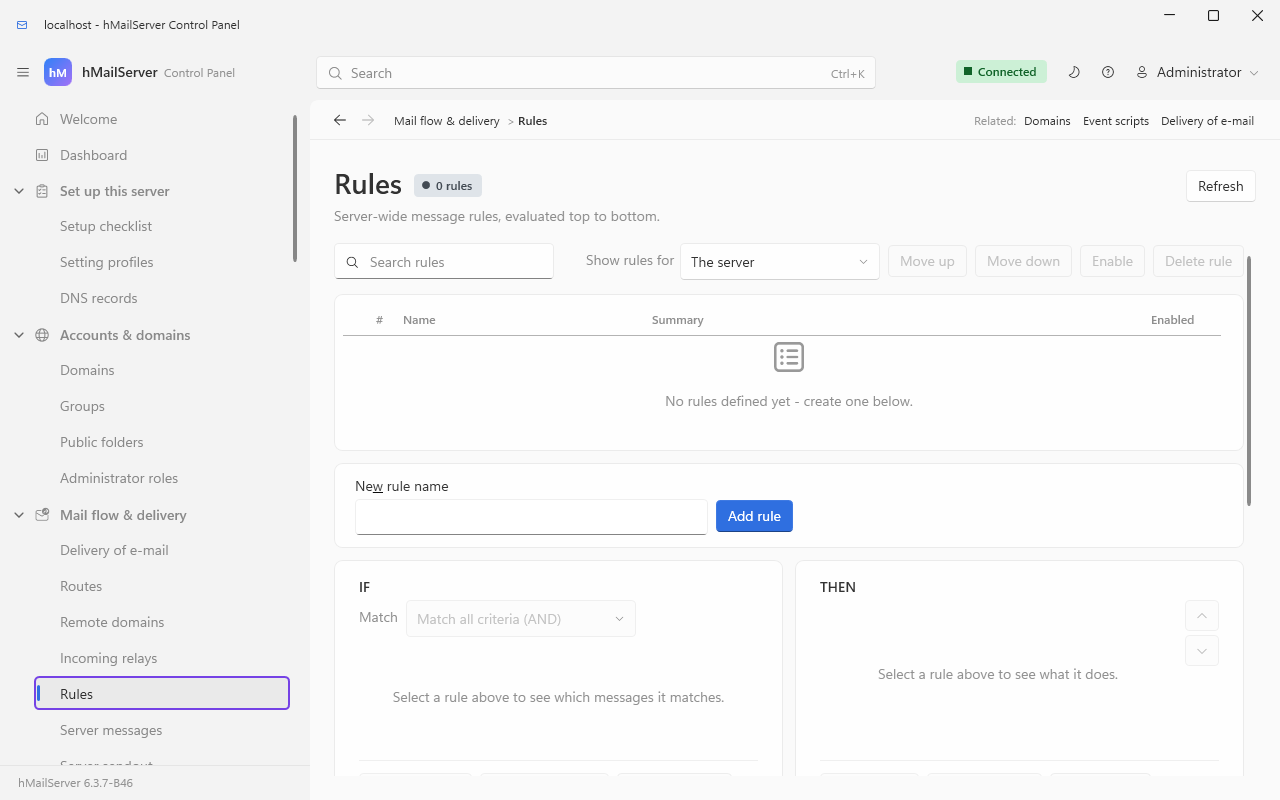Click the Delete rule button

click(1198, 262)
